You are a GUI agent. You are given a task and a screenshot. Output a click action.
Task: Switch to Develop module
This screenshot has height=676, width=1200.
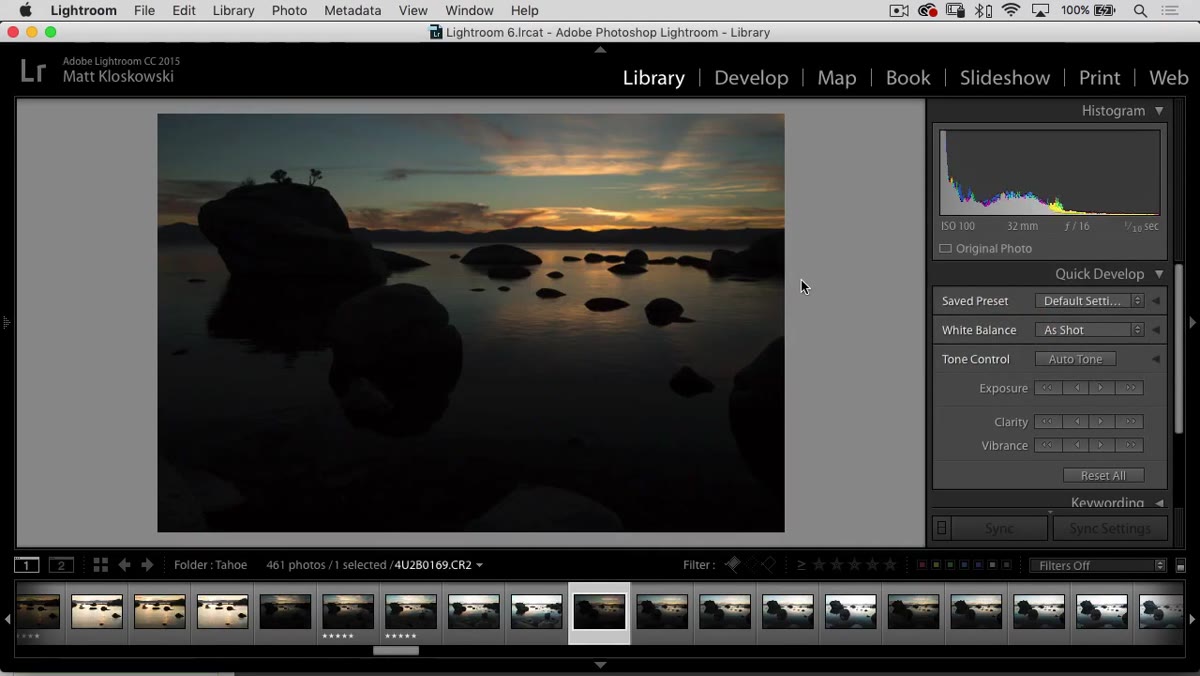751,78
